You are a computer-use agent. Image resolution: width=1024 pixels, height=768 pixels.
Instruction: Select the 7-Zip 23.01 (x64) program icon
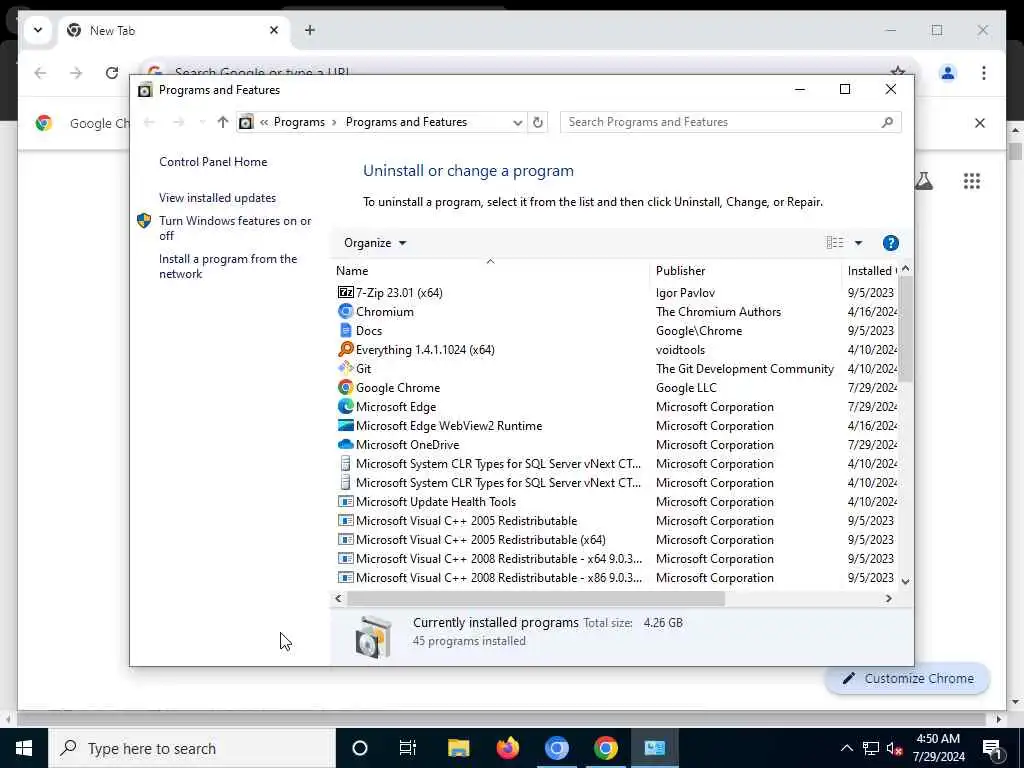[x=345, y=293]
